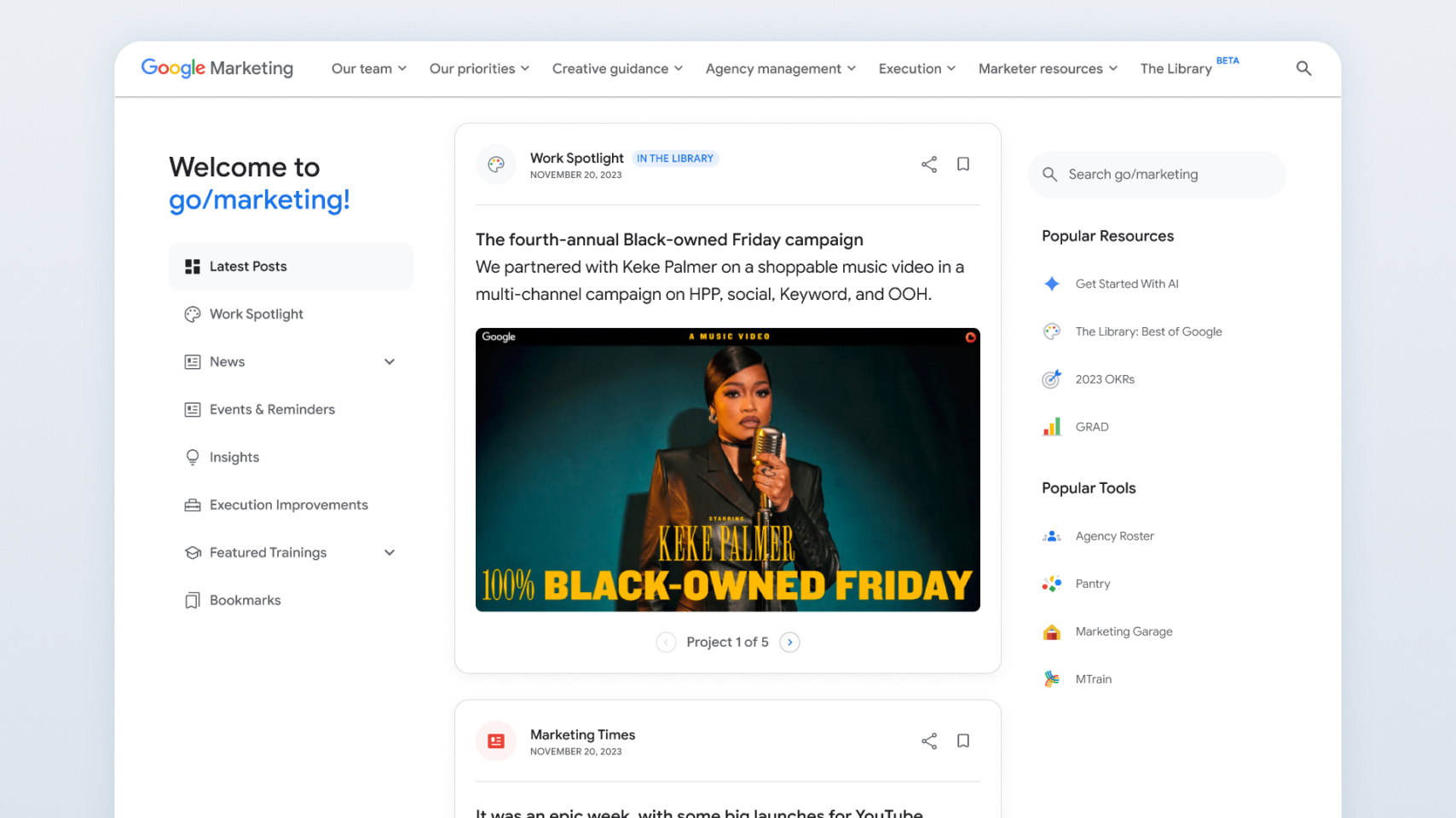This screenshot has width=1456, height=818.
Task: Go to previous project in carousel
Action: pyautogui.click(x=666, y=642)
